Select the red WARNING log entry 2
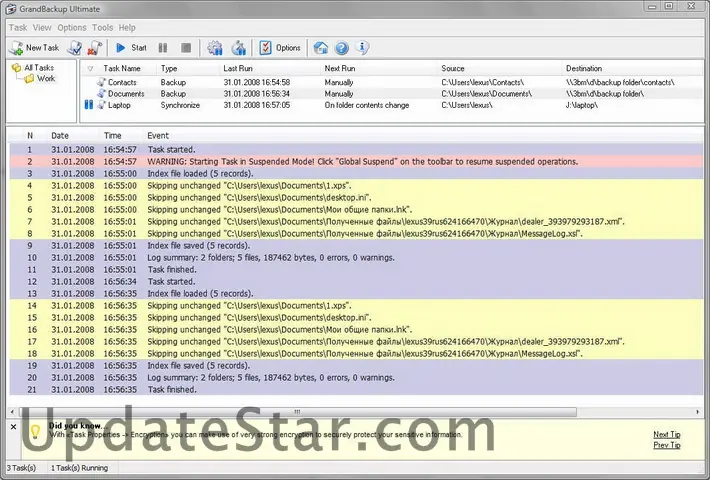Screen dimensions: 710x480 [x=356, y=161]
